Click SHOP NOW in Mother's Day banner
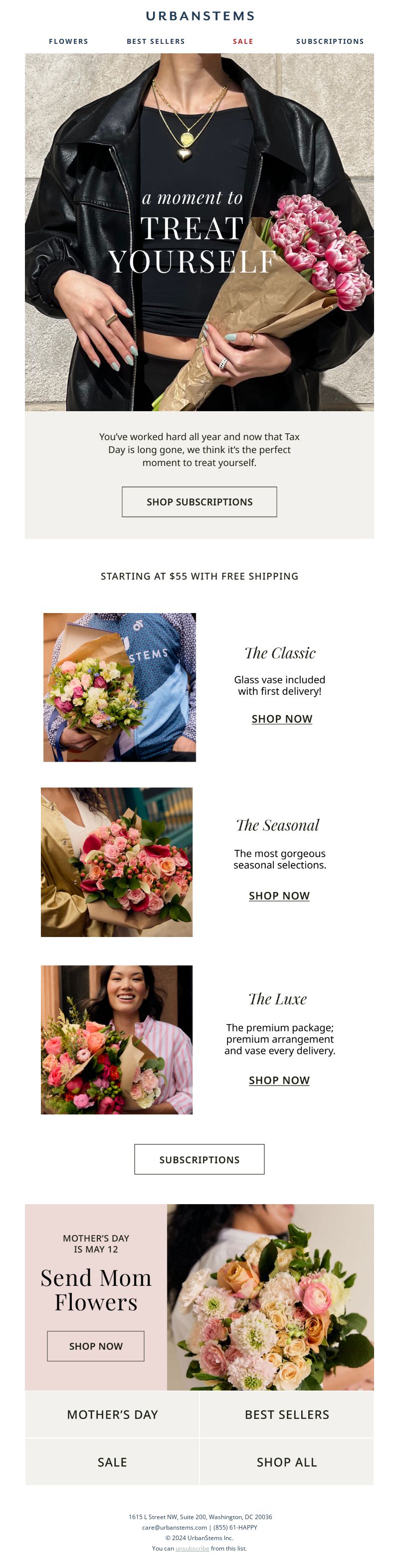Image resolution: width=399 pixels, height=1568 pixels. [96, 1346]
